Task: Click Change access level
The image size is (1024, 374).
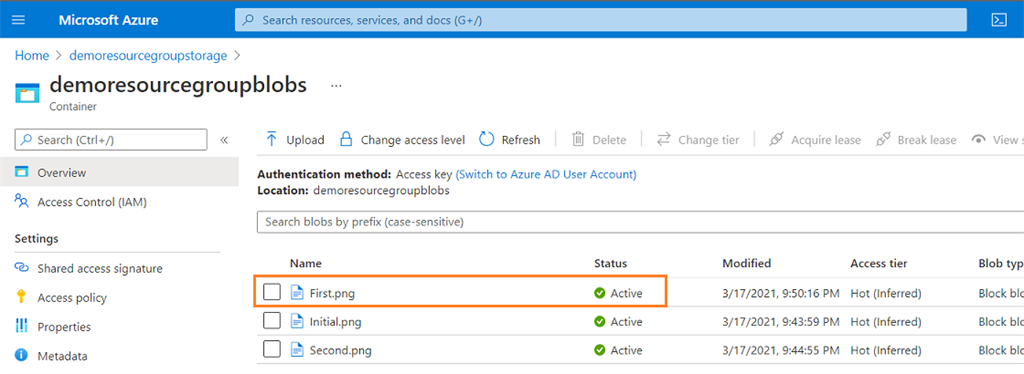Action: click(x=402, y=140)
